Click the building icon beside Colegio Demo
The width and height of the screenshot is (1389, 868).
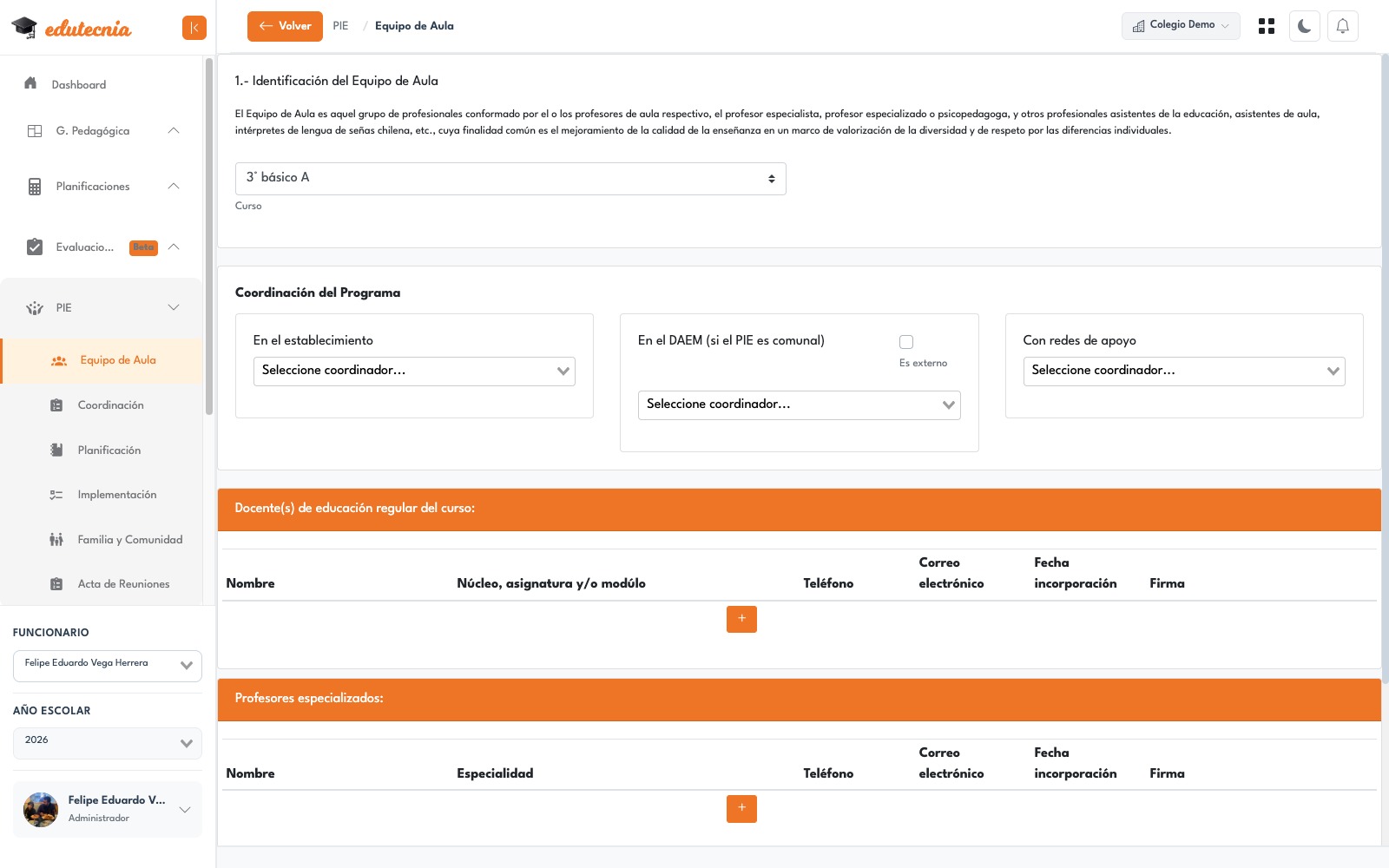1138,26
